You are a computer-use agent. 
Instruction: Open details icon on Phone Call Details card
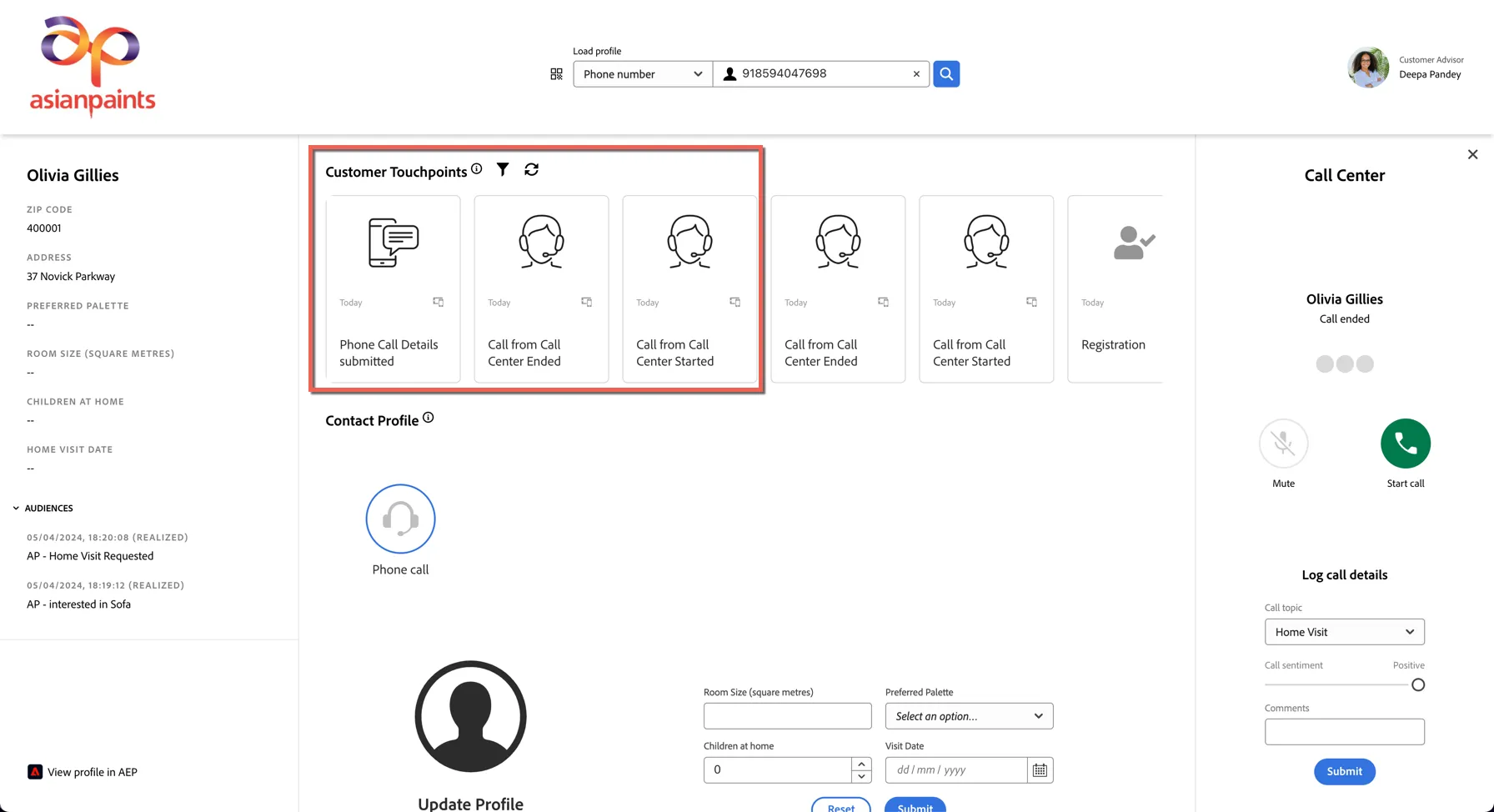[439, 302]
